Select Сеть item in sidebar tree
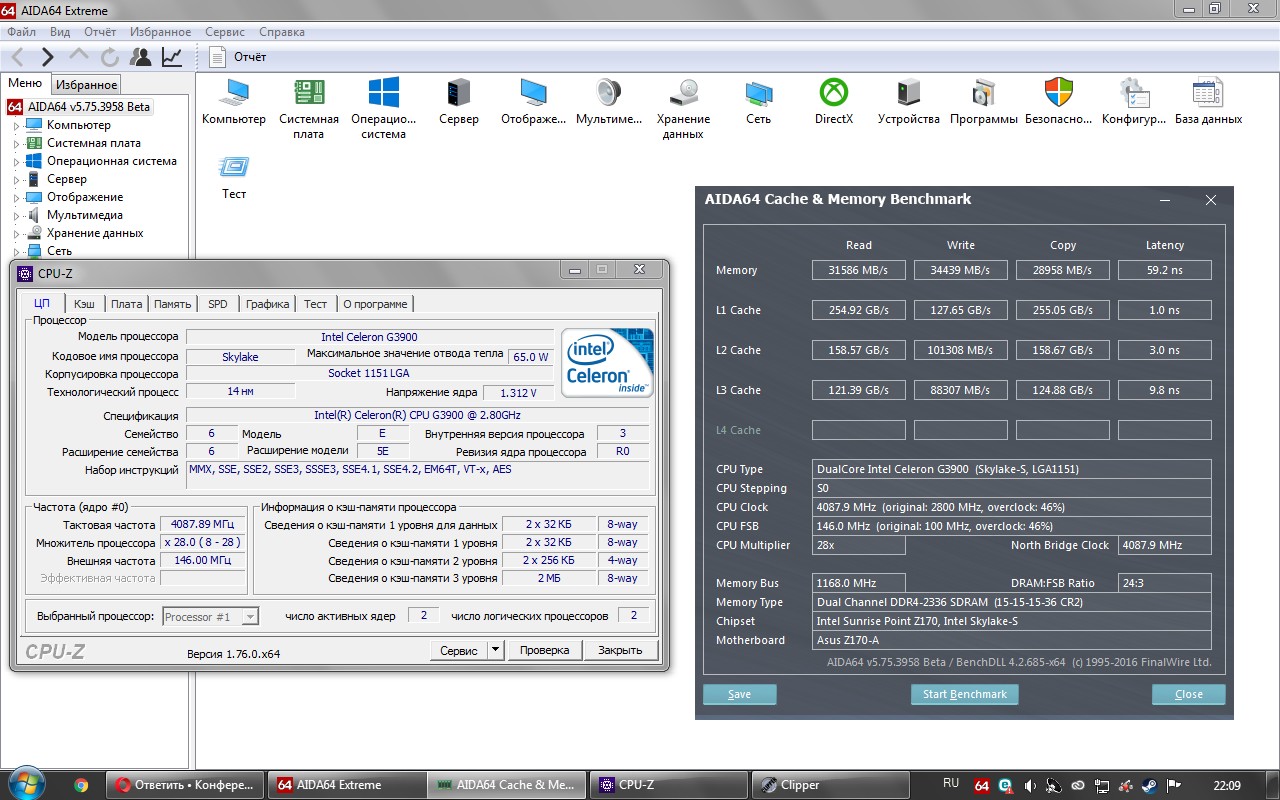The width and height of the screenshot is (1280, 800). point(59,251)
